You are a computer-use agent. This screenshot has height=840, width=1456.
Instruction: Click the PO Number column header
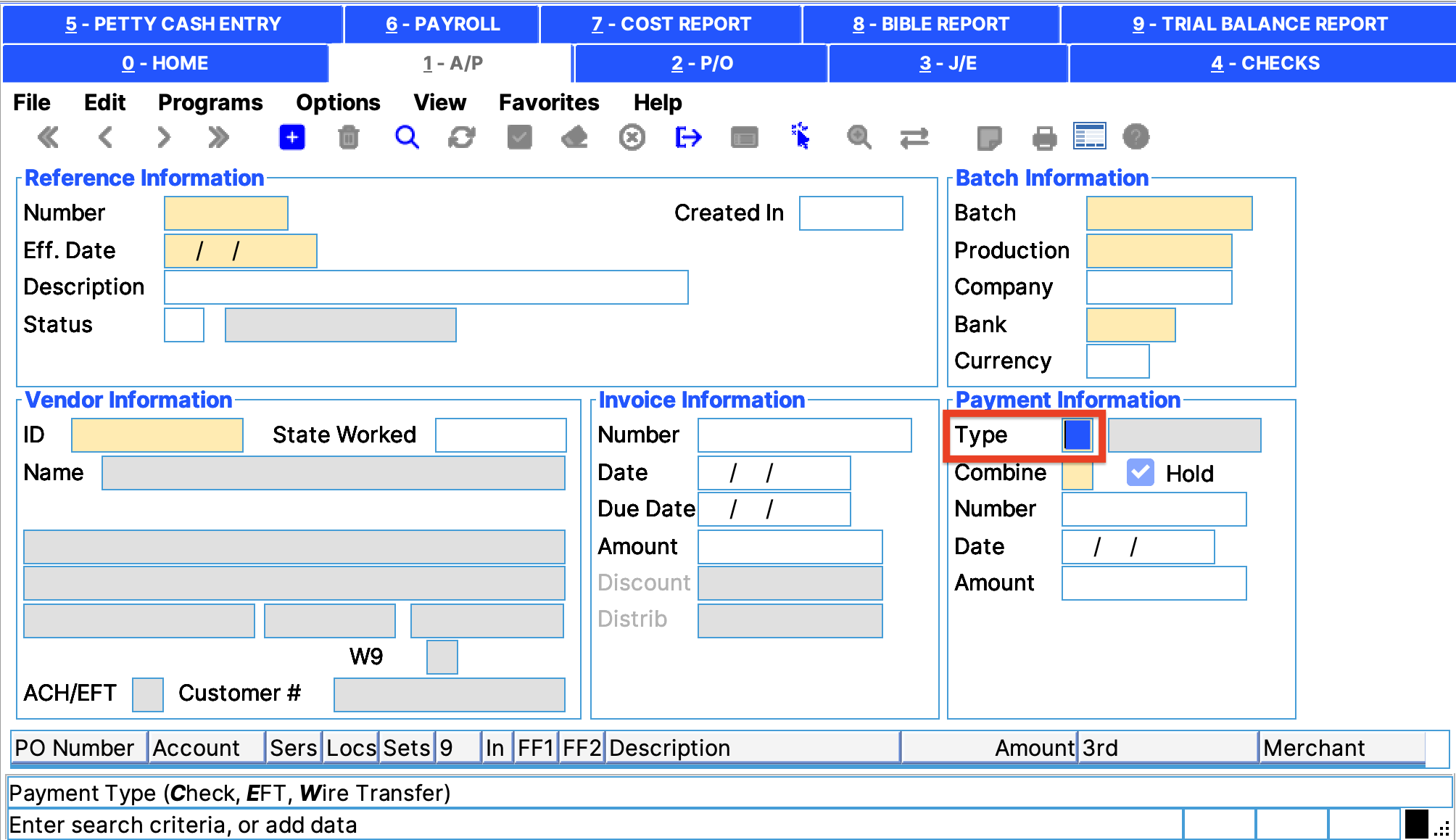[x=79, y=748]
